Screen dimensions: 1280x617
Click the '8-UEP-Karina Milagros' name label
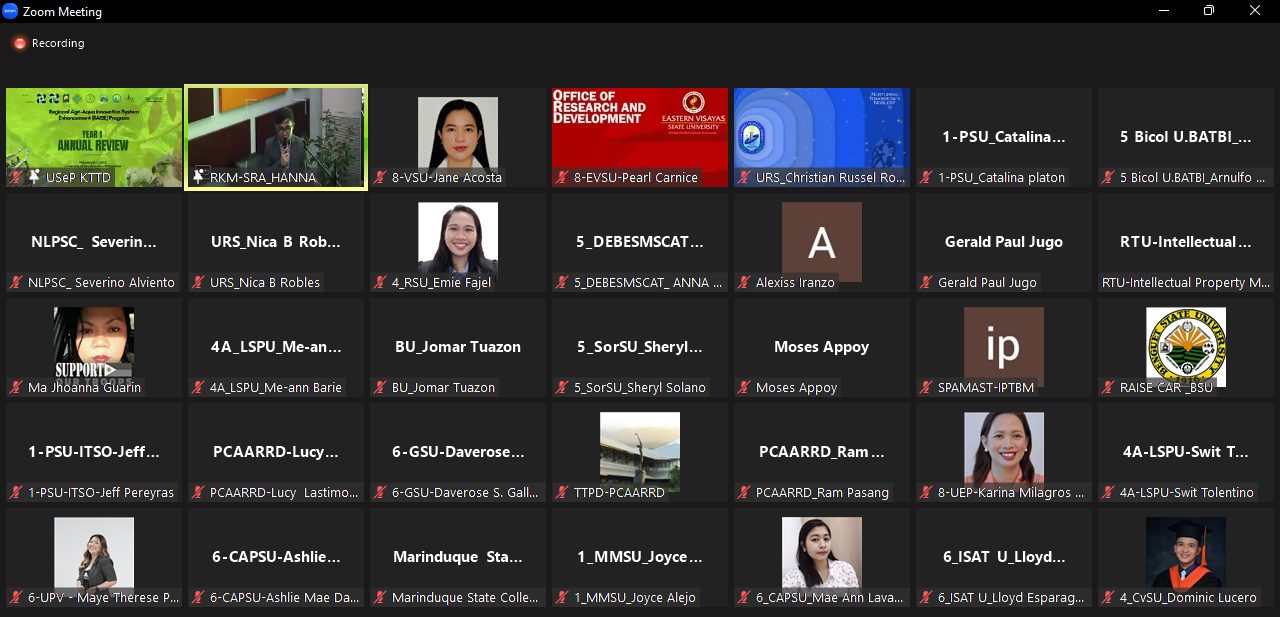(1011, 493)
